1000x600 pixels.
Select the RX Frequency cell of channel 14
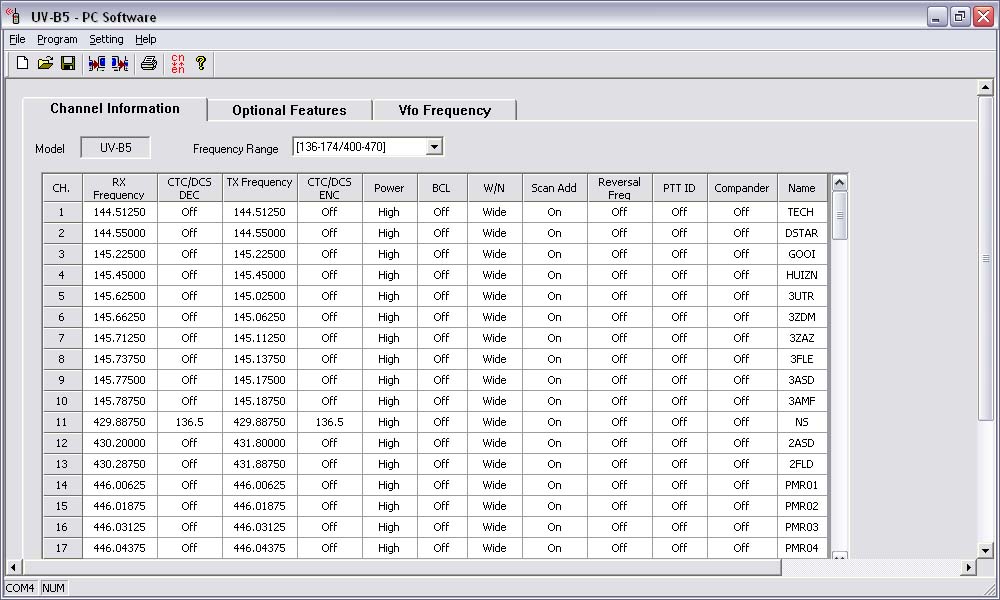[119, 485]
